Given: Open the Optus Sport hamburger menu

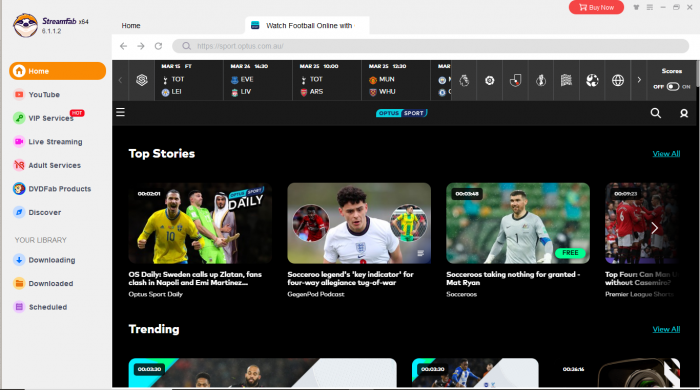Looking at the screenshot, I should 121,112.
